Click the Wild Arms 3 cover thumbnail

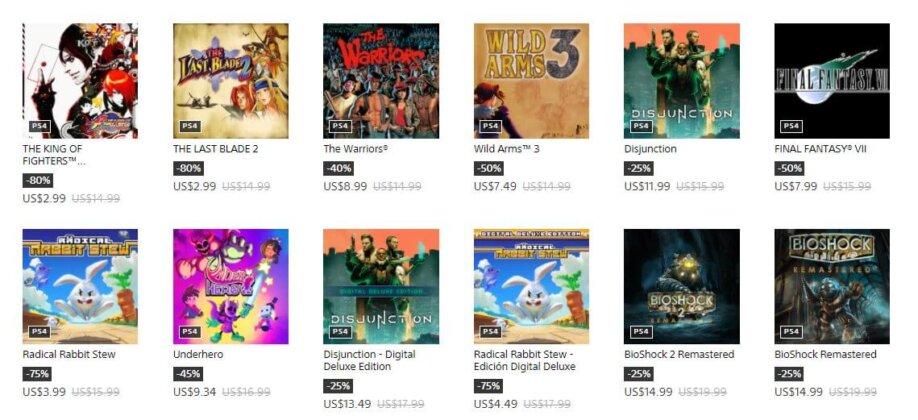[531, 81]
